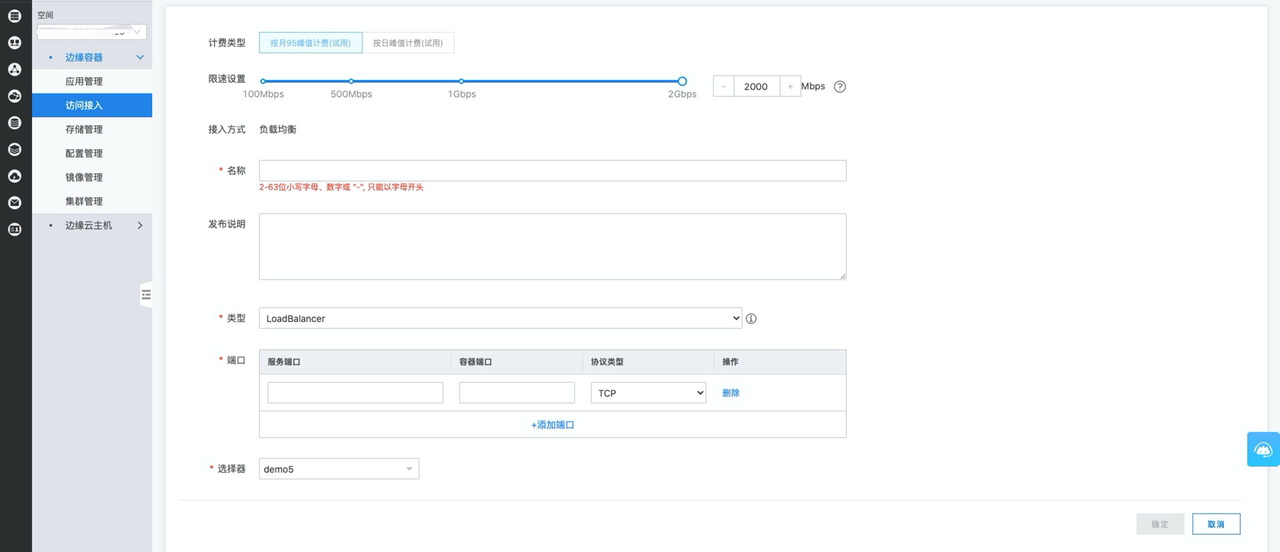Open the 类型 LoadBalancer dropdown
This screenshot has height=552, width=1280.
pyautogui.click(x=500, y=318)
